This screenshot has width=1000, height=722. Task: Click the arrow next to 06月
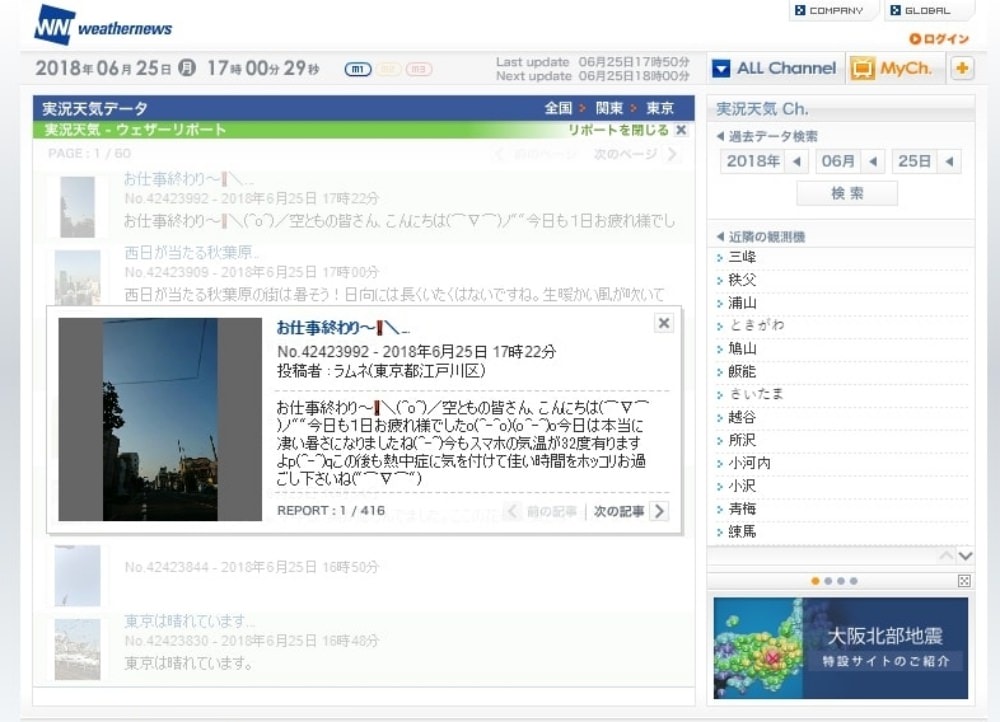pos(874,161)
